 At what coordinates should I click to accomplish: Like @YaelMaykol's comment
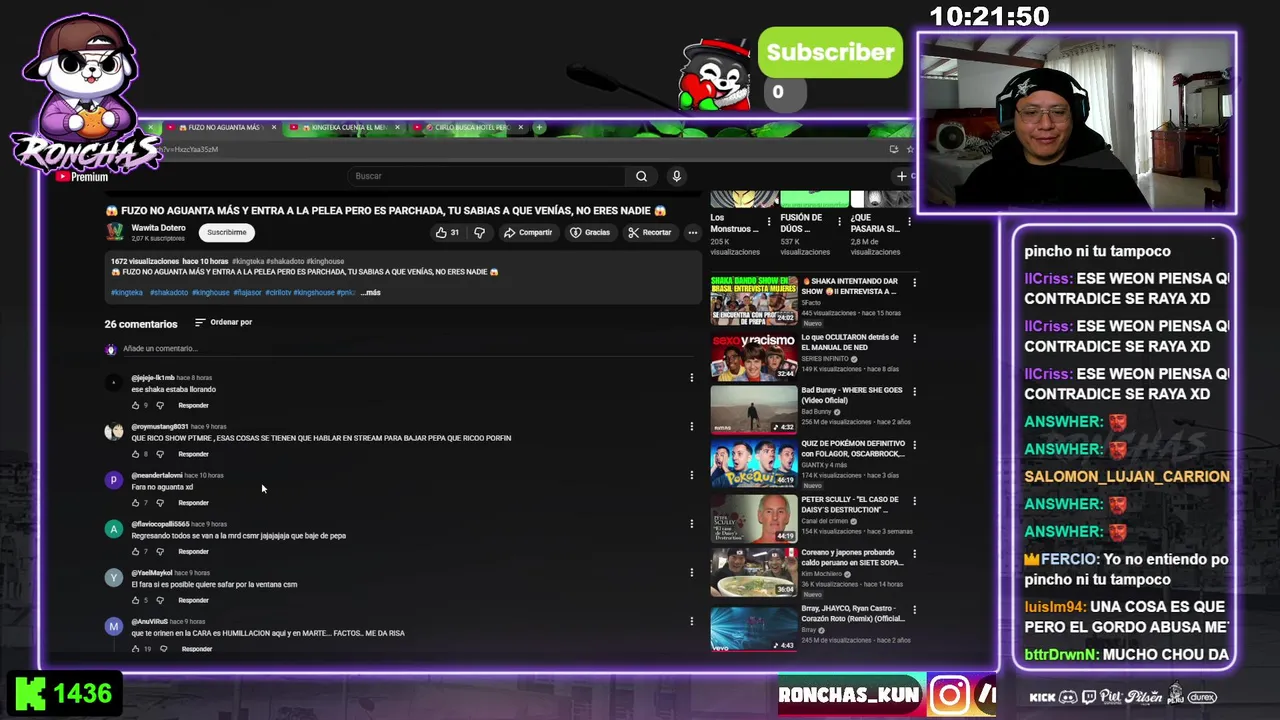click(135, 600)
